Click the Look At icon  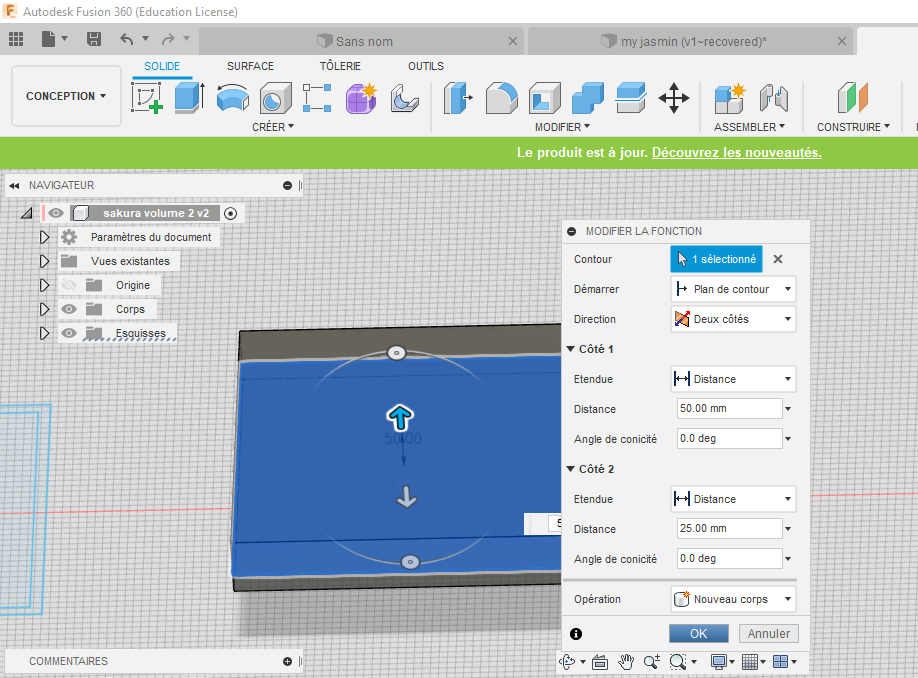pyautogui.click(x=600, y=662)
